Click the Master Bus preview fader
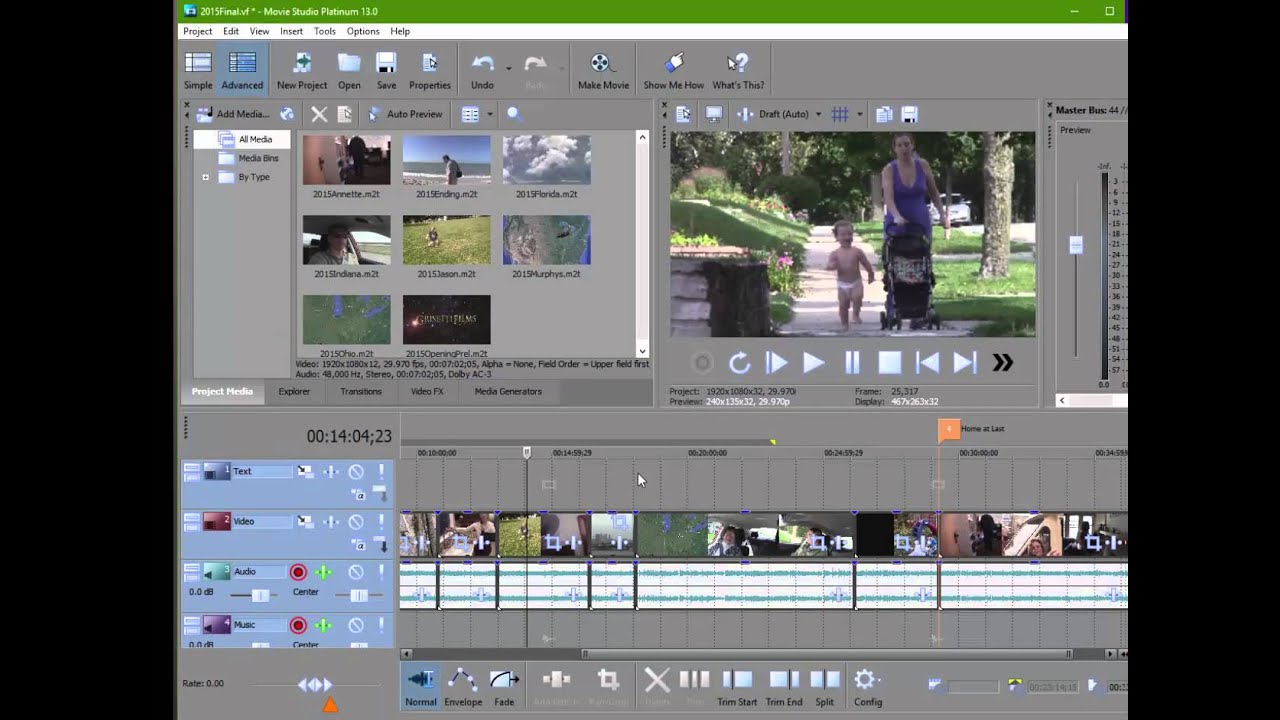The height and width of the screenshot is (720, 1280). 1076,245
